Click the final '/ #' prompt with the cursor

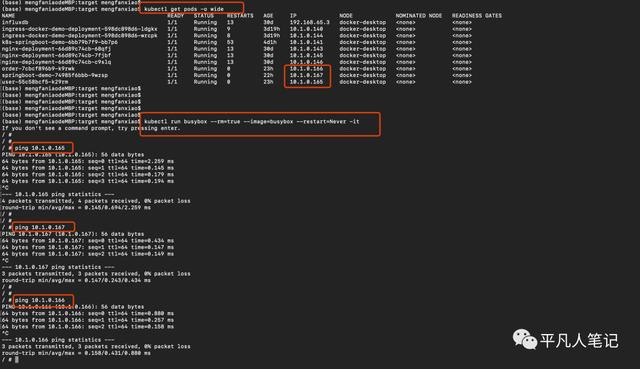tap(10, 360)
